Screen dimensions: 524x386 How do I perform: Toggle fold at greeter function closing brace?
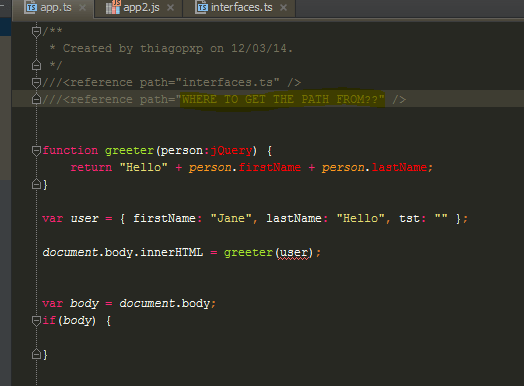click(36, 184)
